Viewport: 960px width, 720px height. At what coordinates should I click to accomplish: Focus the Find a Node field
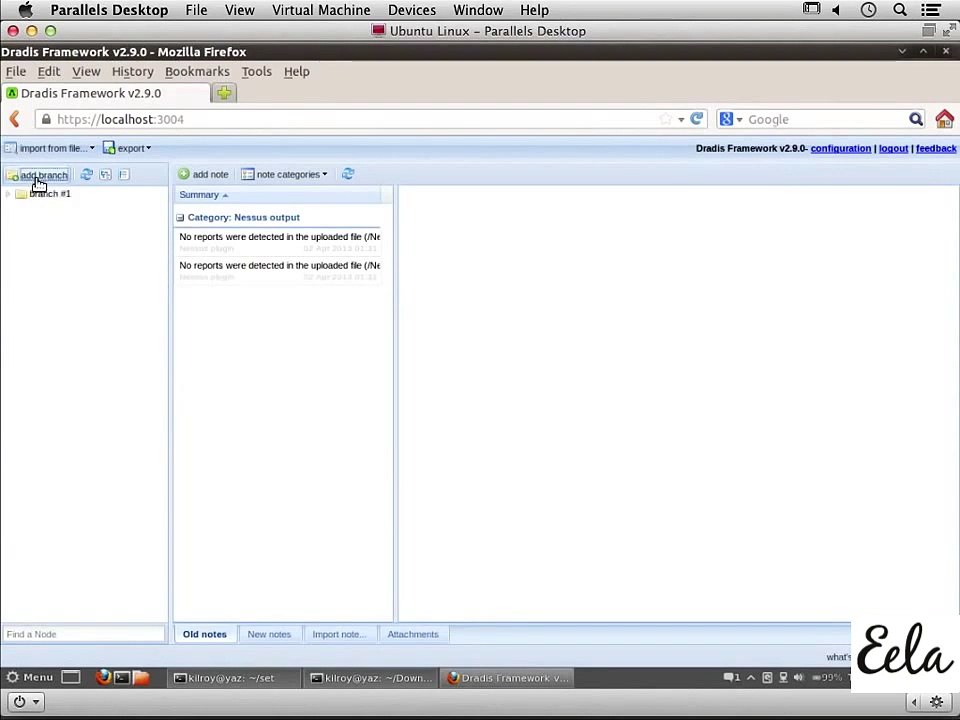tap(84, 634)
